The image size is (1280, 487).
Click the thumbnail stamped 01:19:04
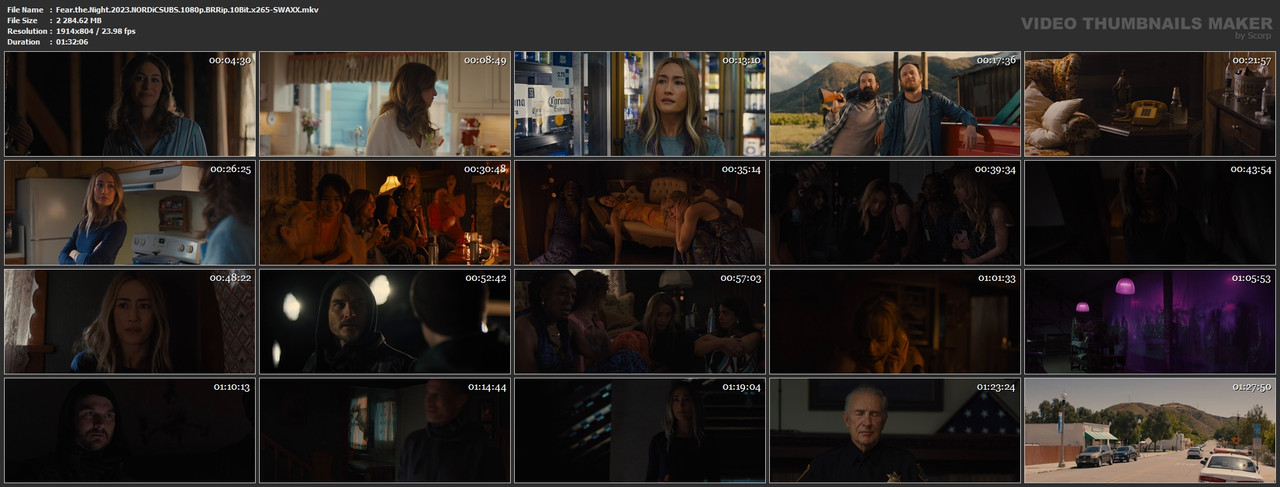(639, 430)
